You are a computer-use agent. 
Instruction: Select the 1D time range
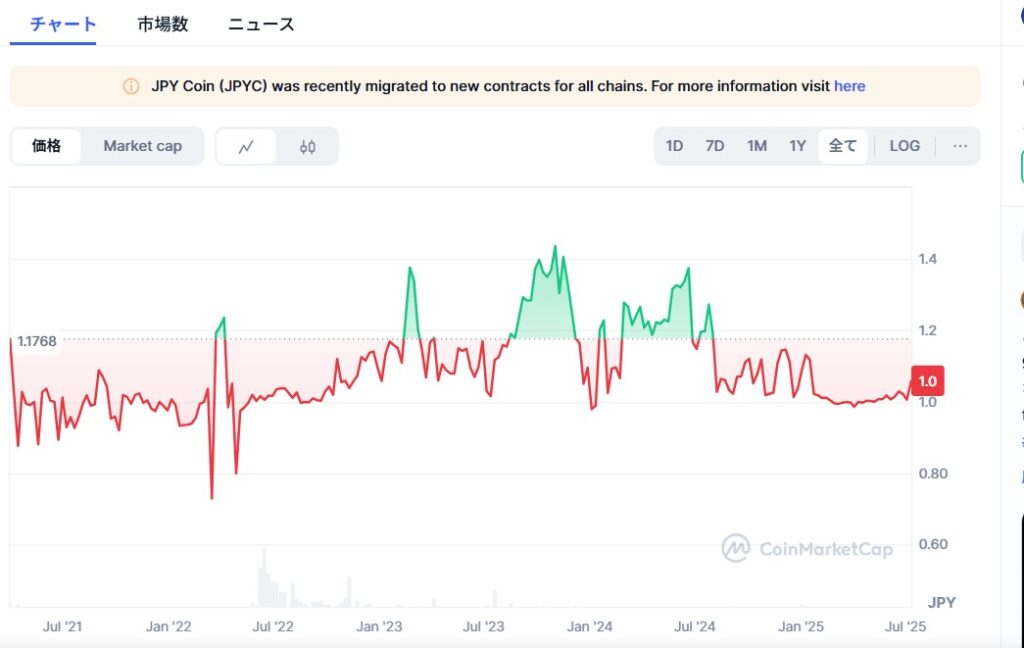point(674,146)
